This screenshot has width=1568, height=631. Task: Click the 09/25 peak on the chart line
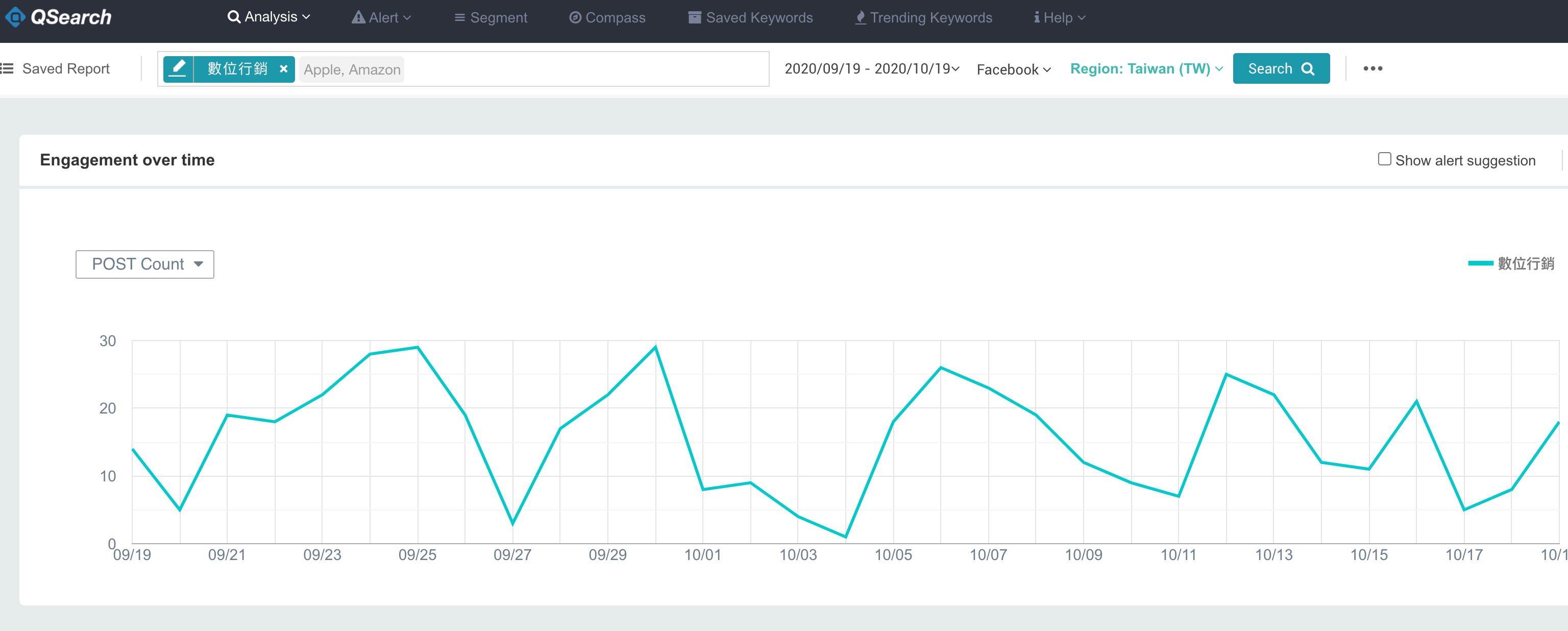pyautogui.click(x=418, y=347)
